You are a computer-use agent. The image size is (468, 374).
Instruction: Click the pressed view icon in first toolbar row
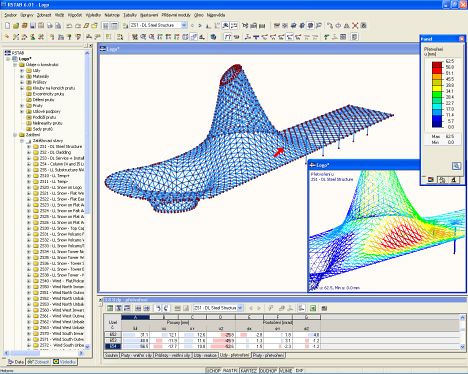pos(310,25)
